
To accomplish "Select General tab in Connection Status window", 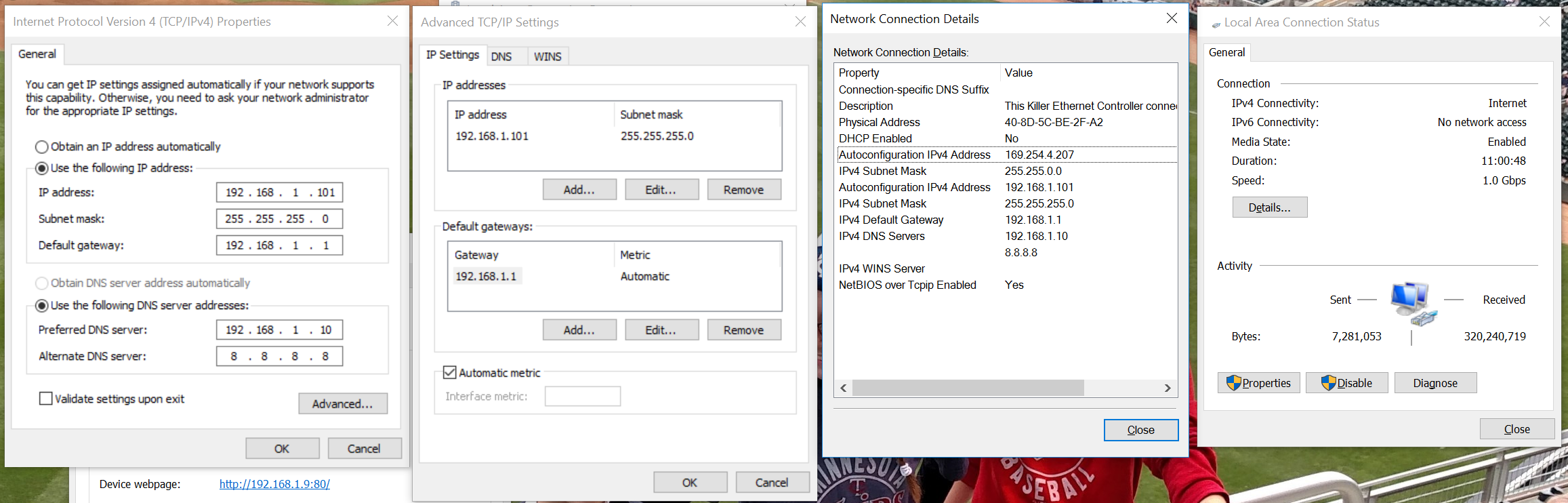I will (x=1227, y=53).
